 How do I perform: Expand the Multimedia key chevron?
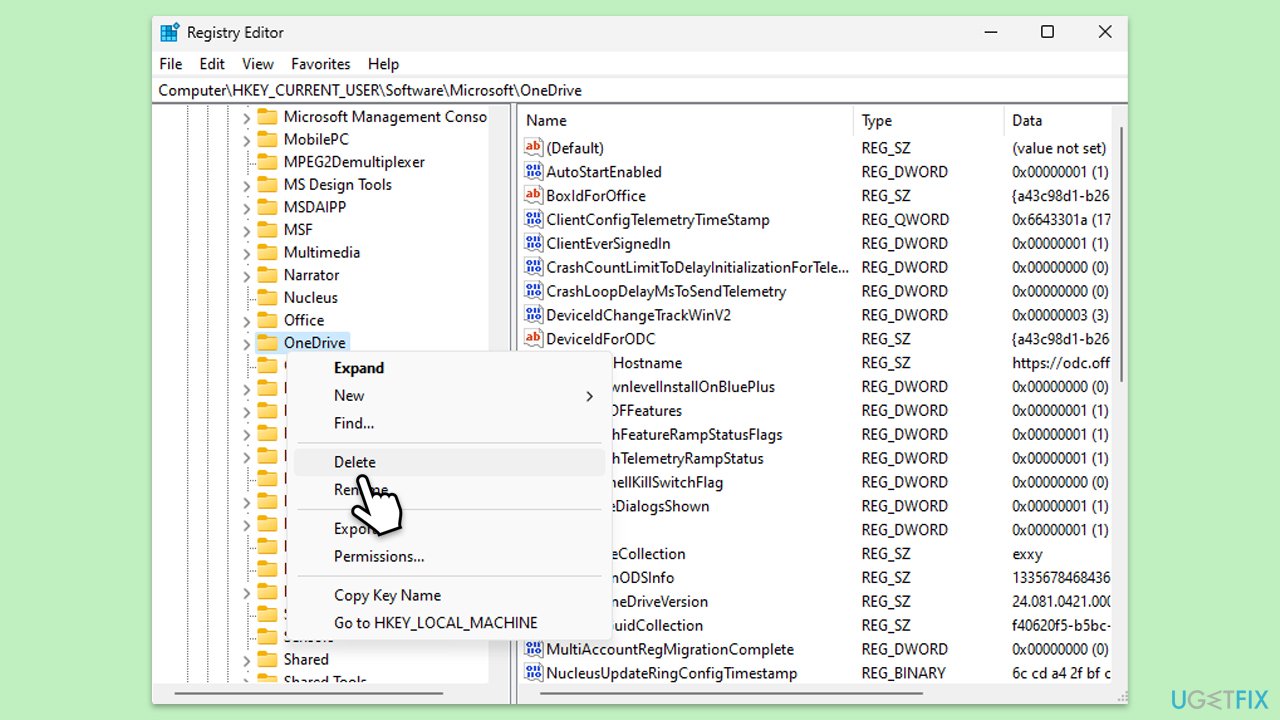tap(246, 252)
